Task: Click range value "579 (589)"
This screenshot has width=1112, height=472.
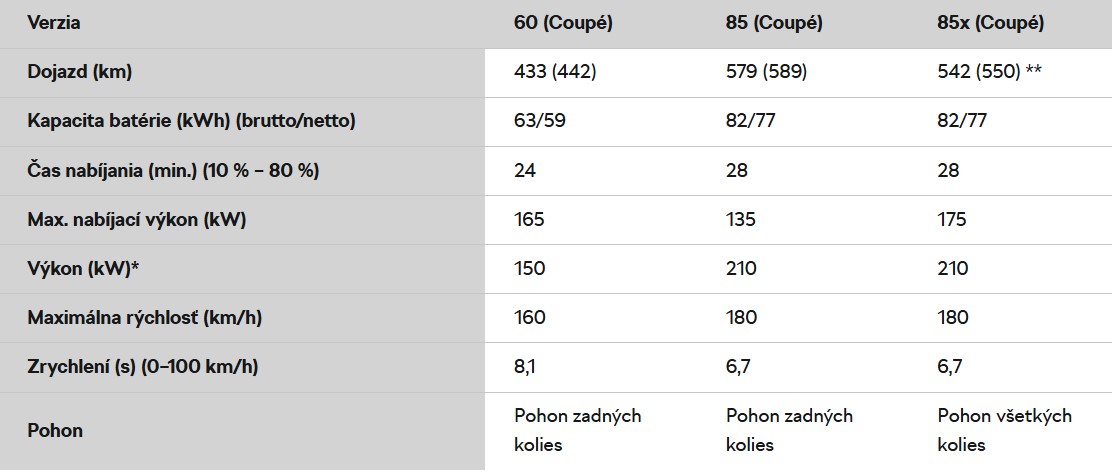Action: pos(766,72)
